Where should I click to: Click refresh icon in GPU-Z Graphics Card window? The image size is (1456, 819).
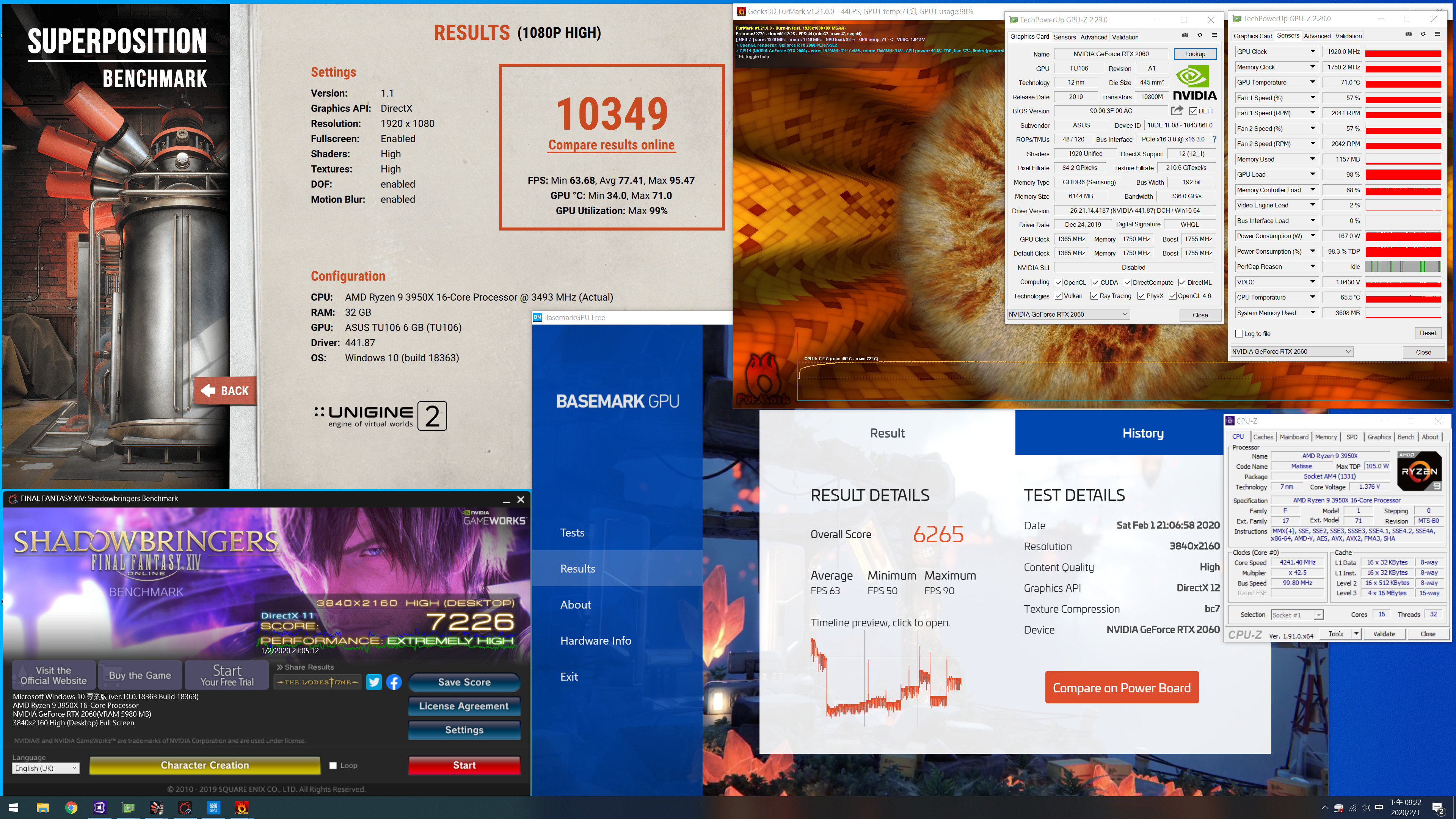[1199, 35]
